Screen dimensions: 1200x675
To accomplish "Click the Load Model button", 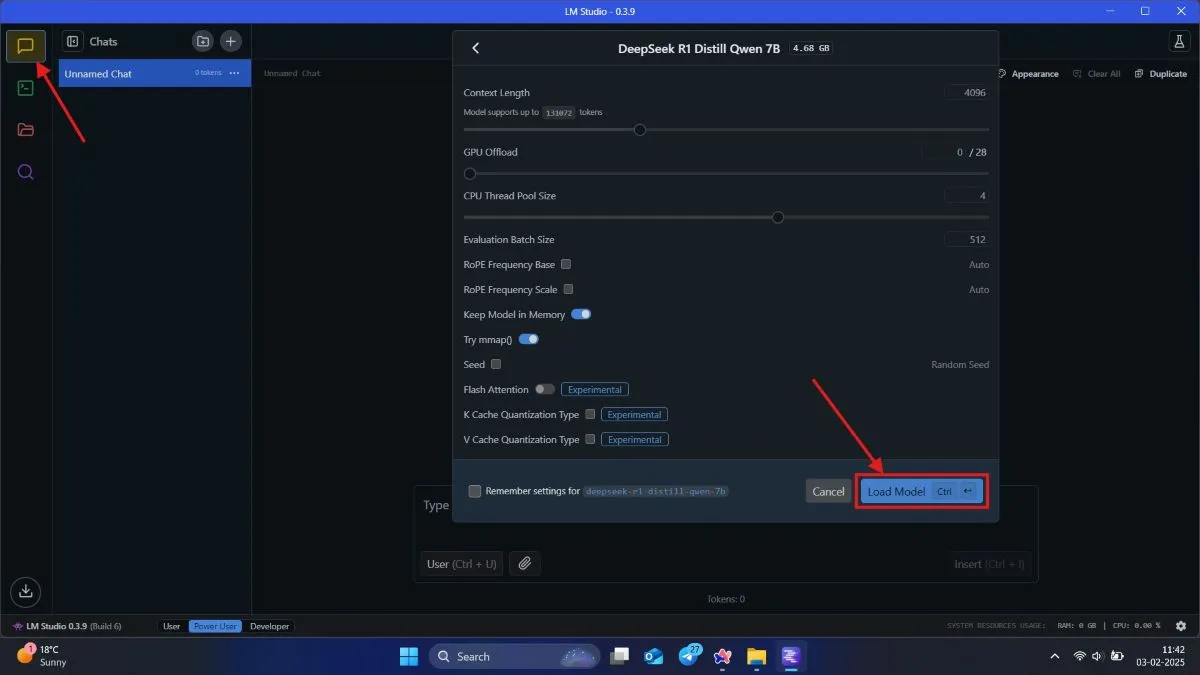I will (x=921, y=491).
